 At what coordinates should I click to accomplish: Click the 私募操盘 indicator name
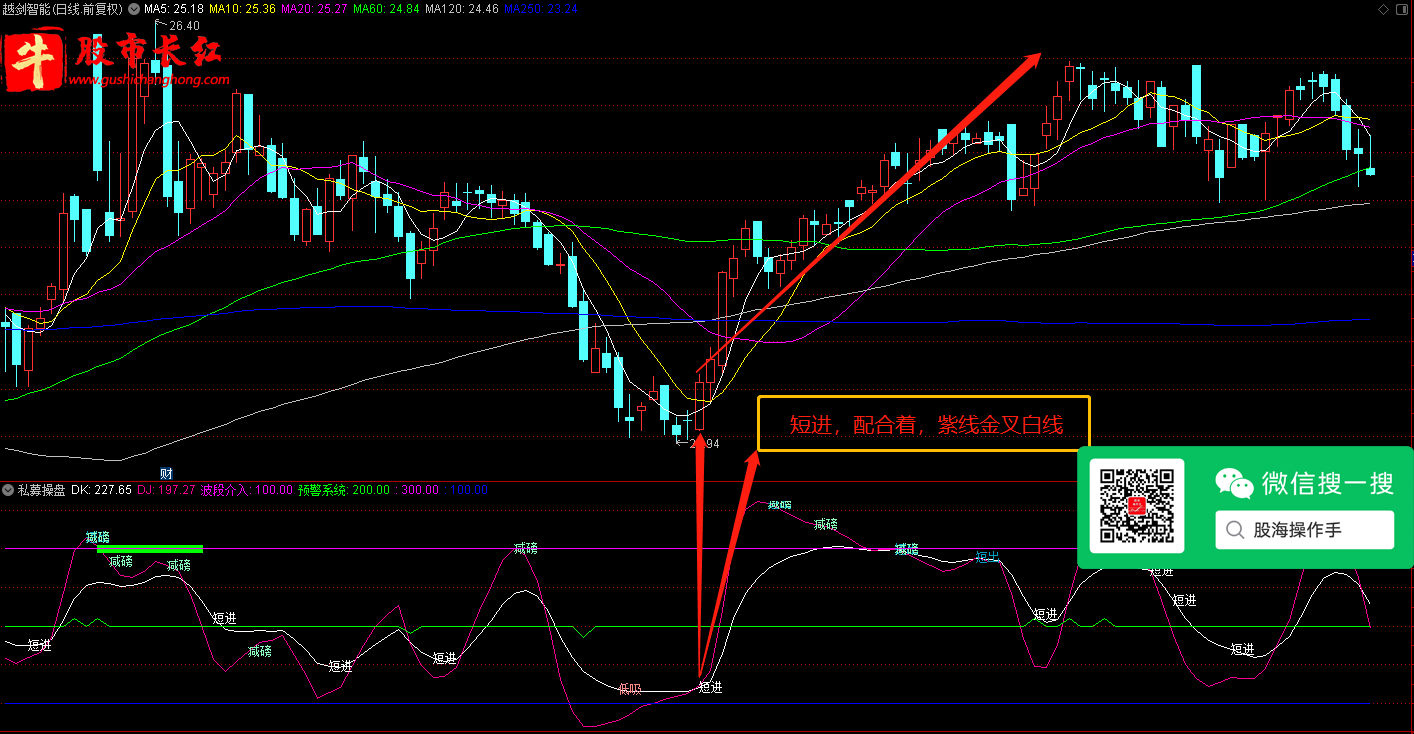tap(42, 490)
